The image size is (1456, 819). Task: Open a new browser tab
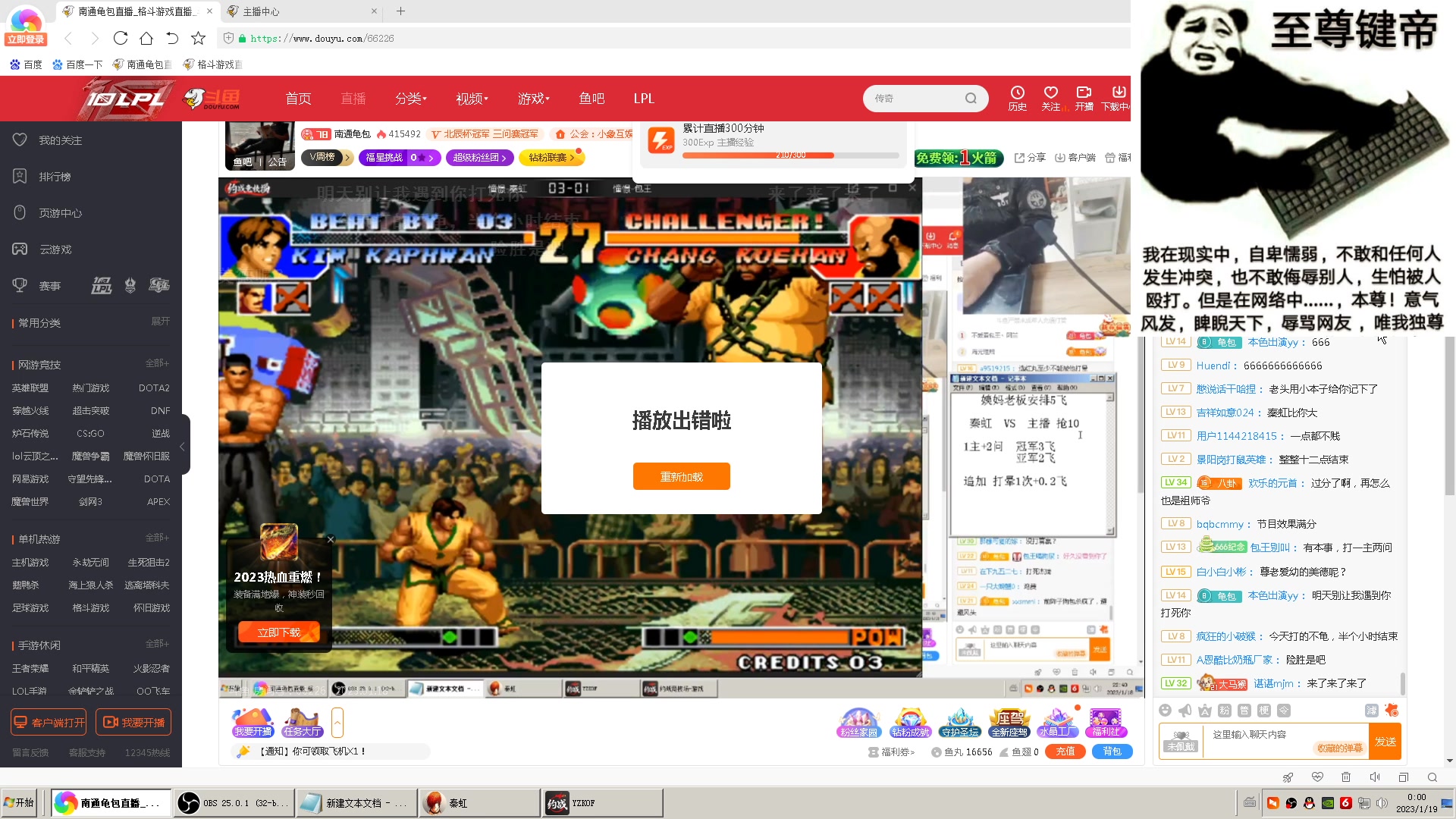[400, 11]
